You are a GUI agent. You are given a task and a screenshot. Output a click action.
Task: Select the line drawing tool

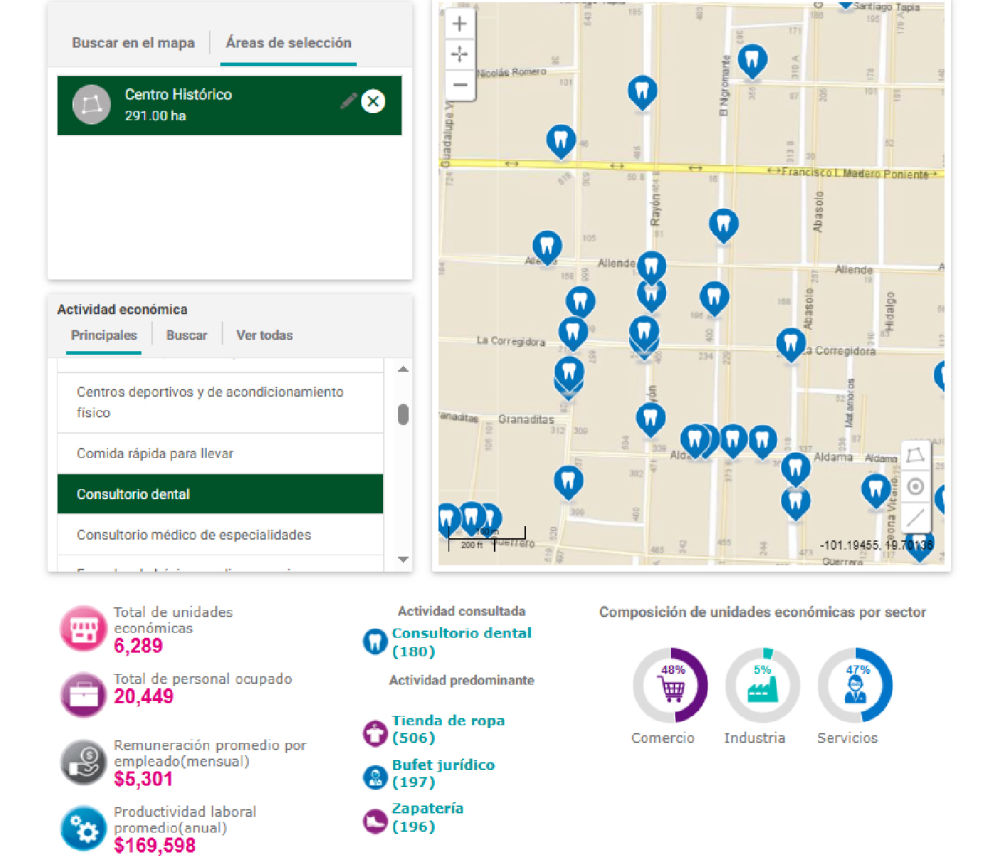coord(915,517)
